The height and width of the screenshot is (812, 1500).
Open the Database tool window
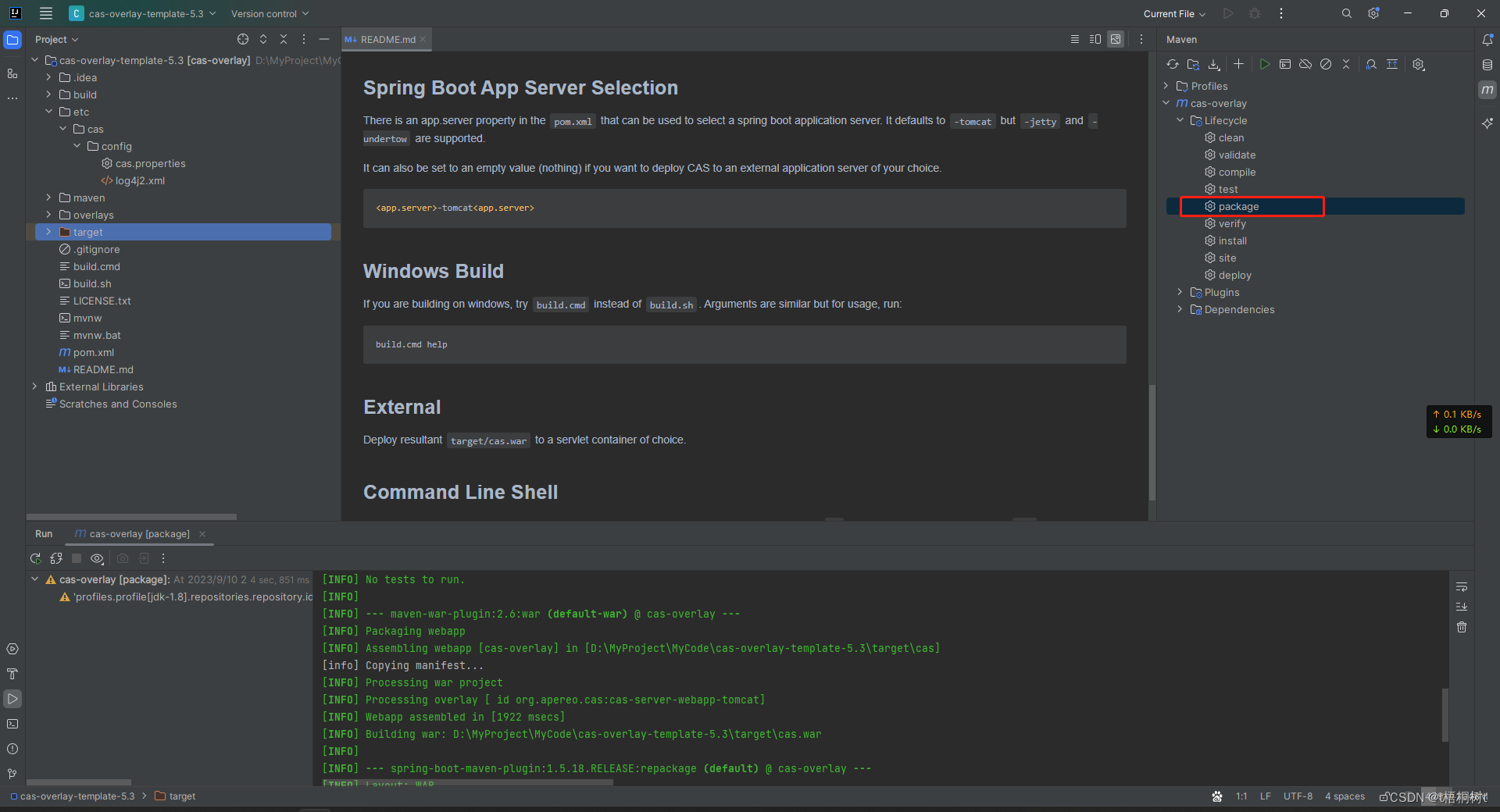click(1487, 65)
